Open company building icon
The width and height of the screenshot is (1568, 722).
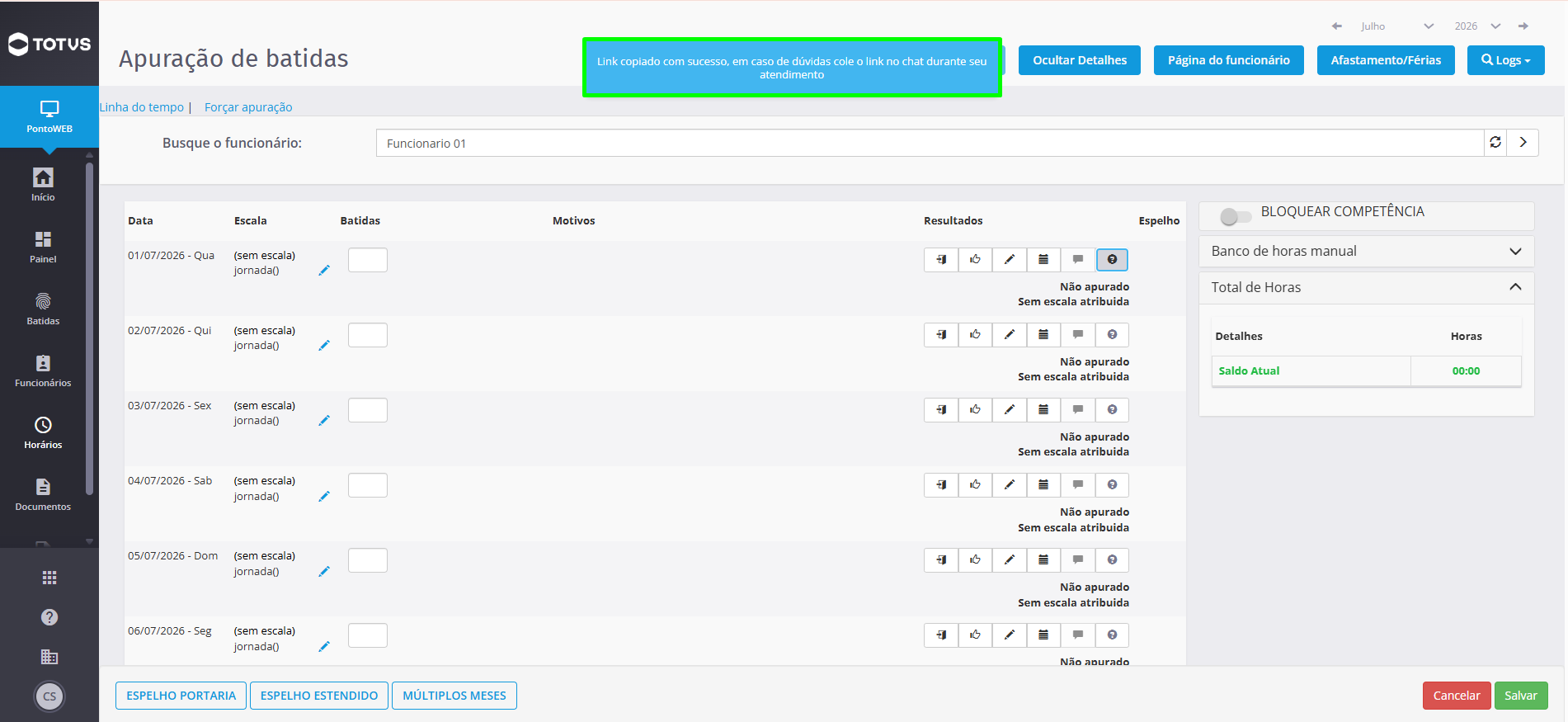(49, 657)
